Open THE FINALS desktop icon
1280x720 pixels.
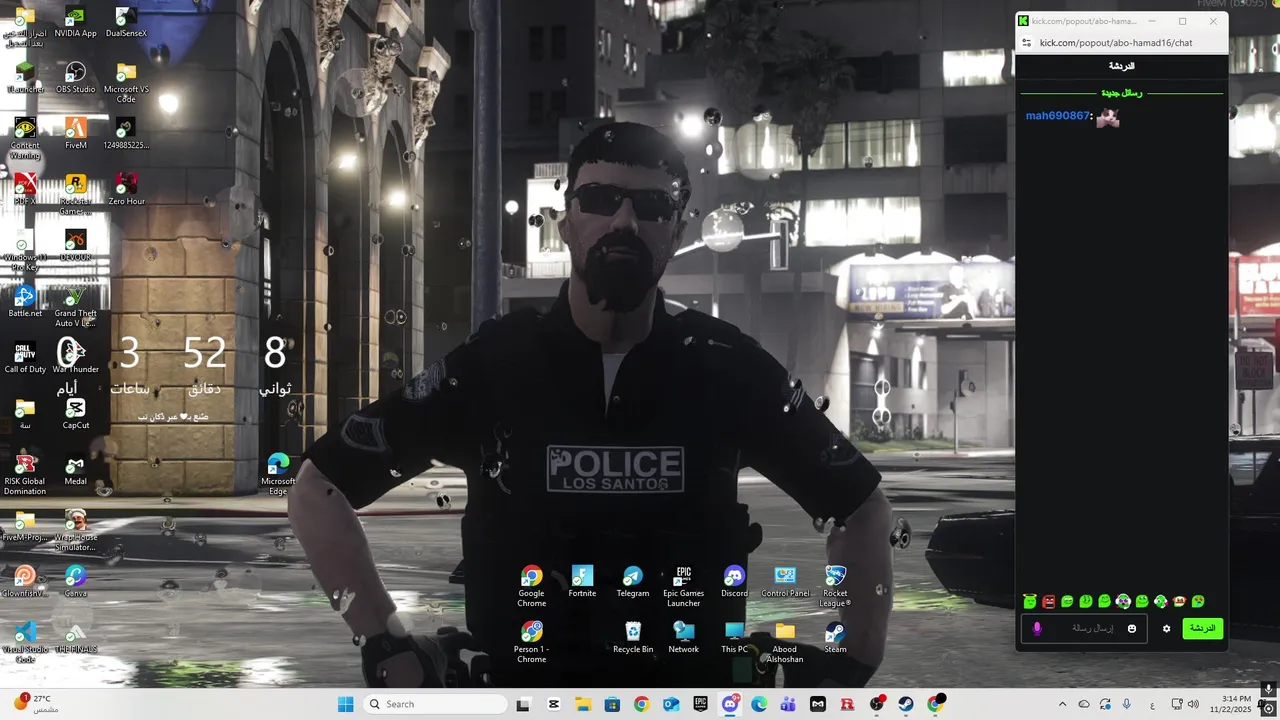(75, 638)
